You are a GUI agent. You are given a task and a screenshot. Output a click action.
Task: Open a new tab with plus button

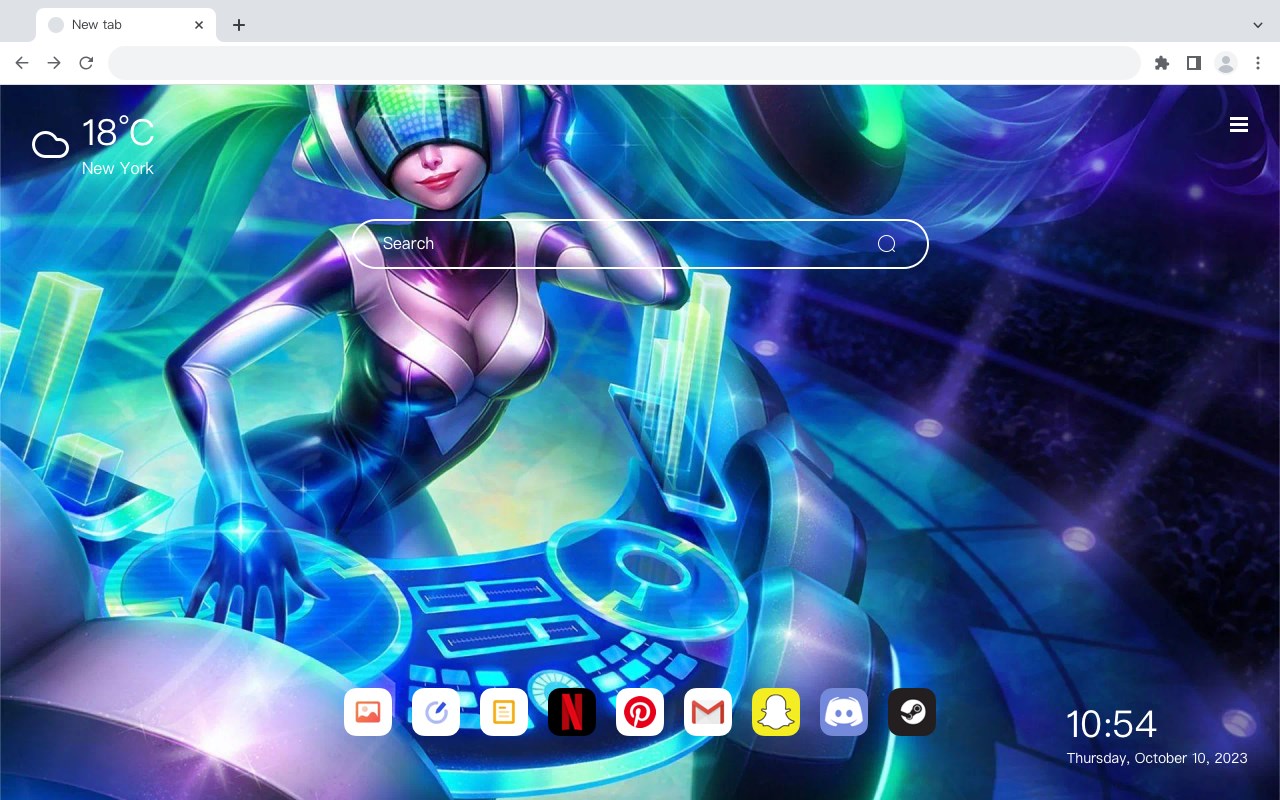point(238,25)
